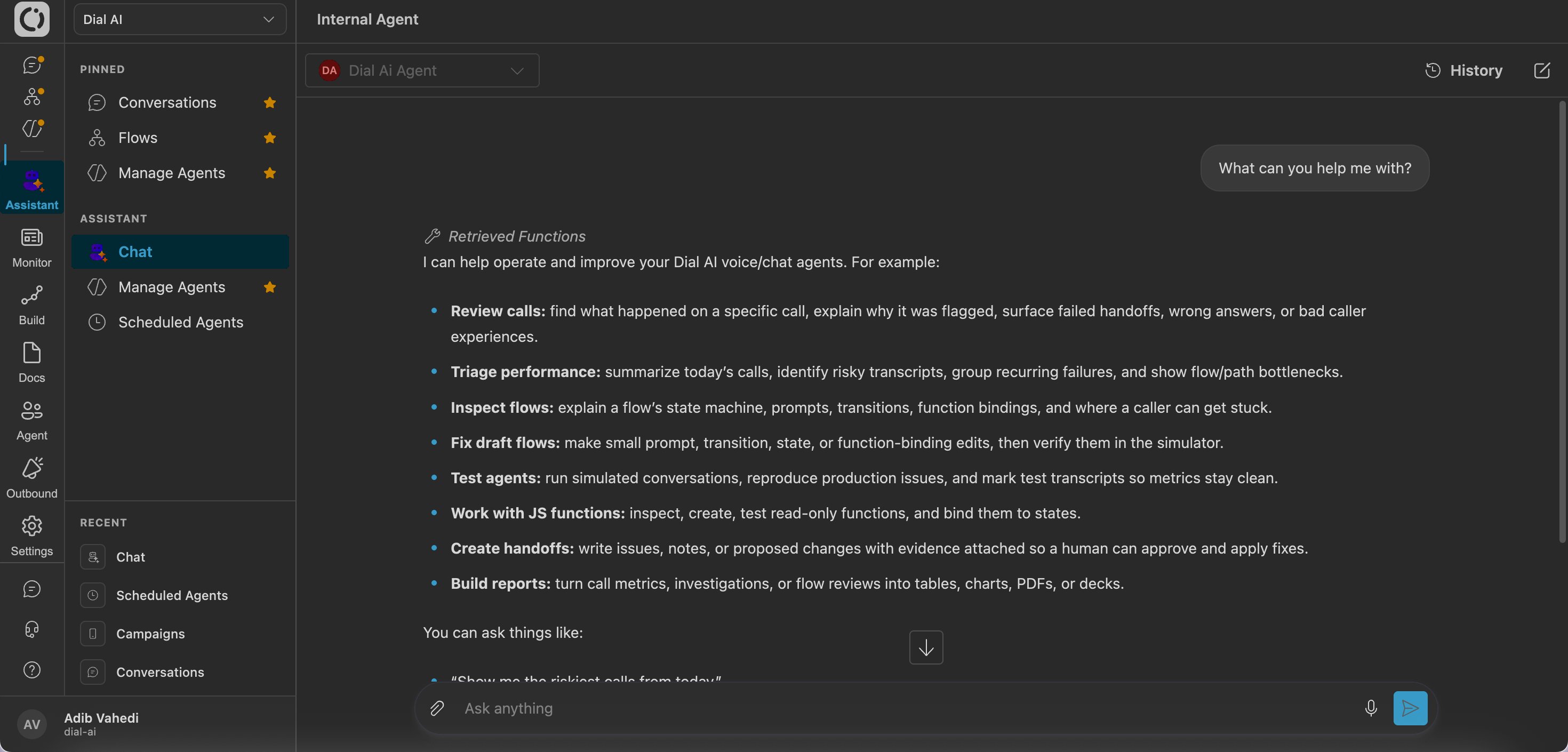This screenshot has width=1568, height=752.
Task: Open recent Chat entry
Action: pos(180,557)
